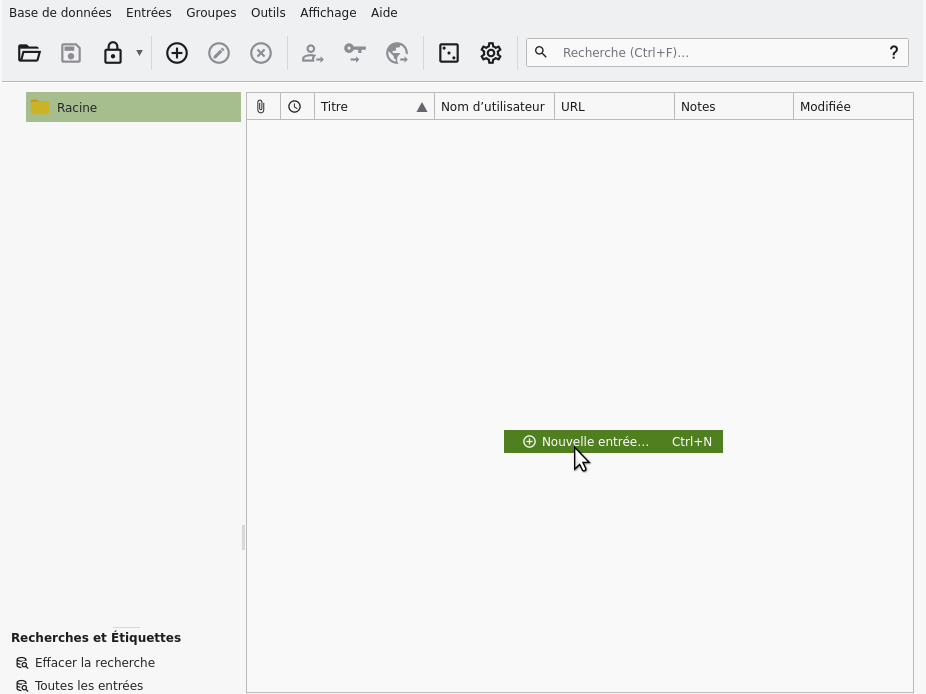This screenshot has height=694, width=926.
Task: Open database using the folder icon
Action: click(x=29, y=53)
